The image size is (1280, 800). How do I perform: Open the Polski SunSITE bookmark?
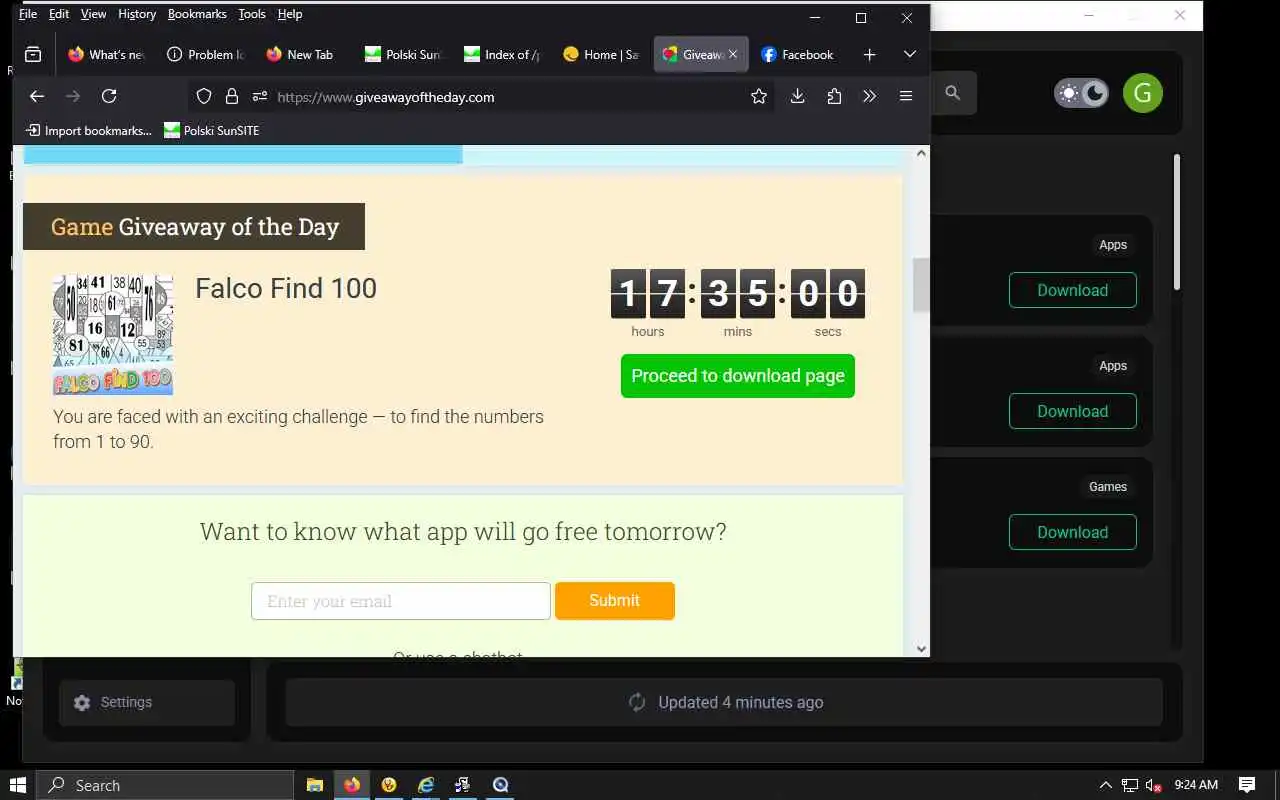[211, 130]
